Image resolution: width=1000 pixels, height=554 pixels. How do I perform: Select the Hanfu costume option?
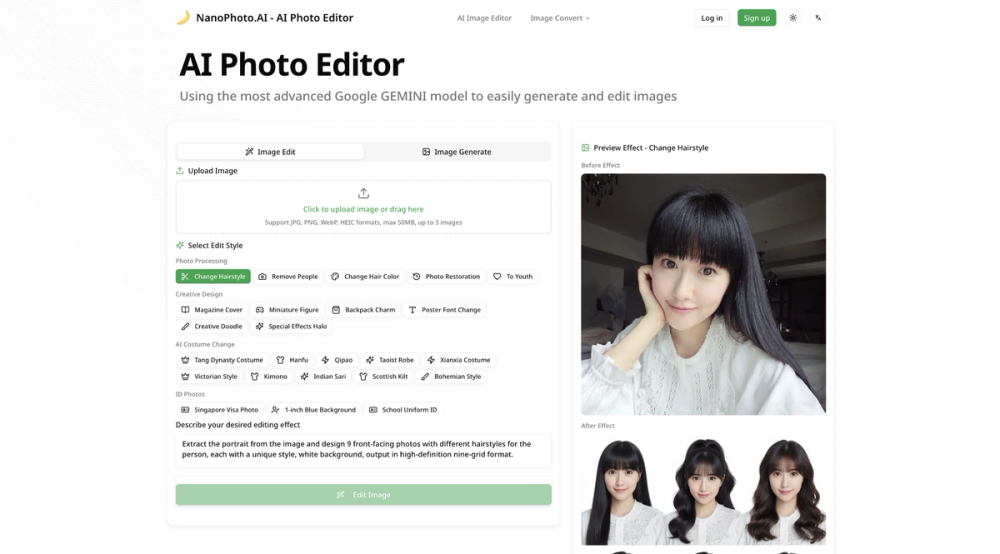[x=292, y=360]
